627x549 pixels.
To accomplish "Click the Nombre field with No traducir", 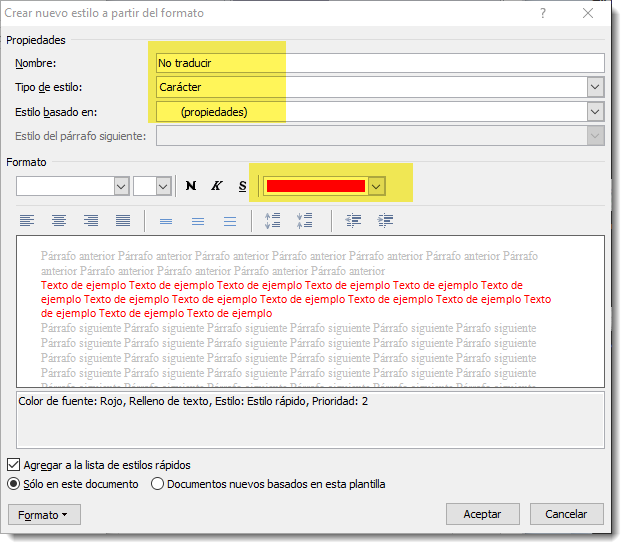I will (x=380, y=63).
